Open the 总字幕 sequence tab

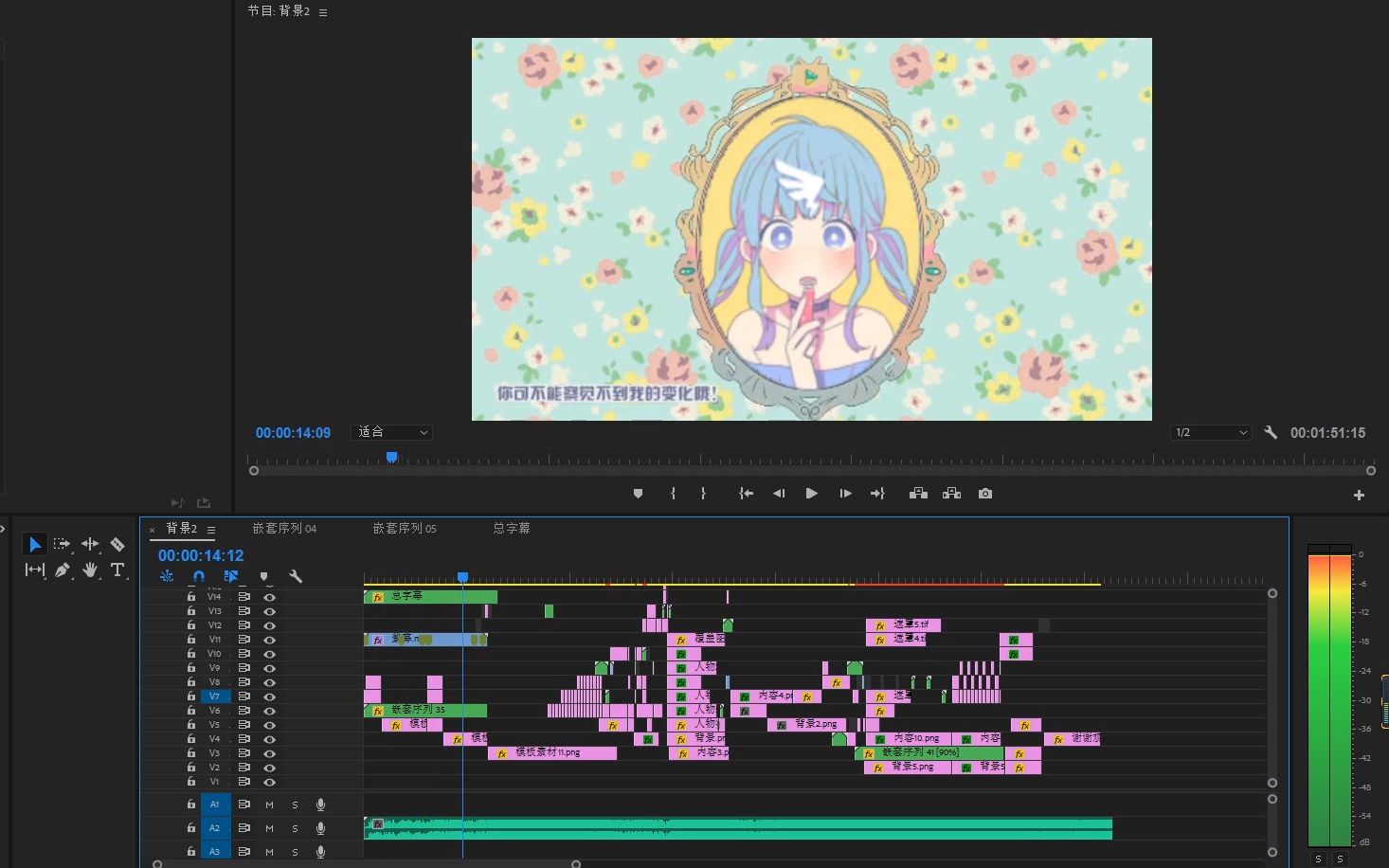click(x=512, y=529)
